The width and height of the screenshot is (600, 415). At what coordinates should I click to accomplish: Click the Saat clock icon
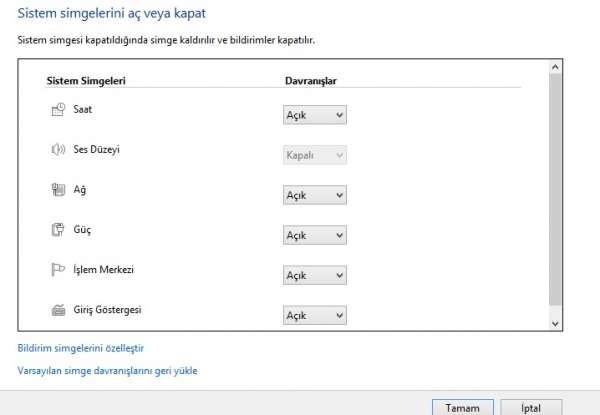coord(58,109)
